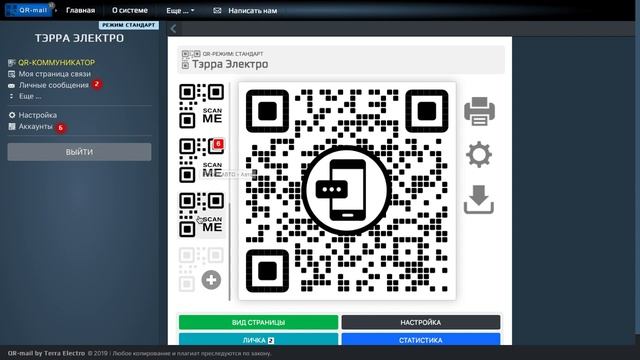
Task: Select the third highlighted QR thumbnail
Action: [x=202, y=215]
